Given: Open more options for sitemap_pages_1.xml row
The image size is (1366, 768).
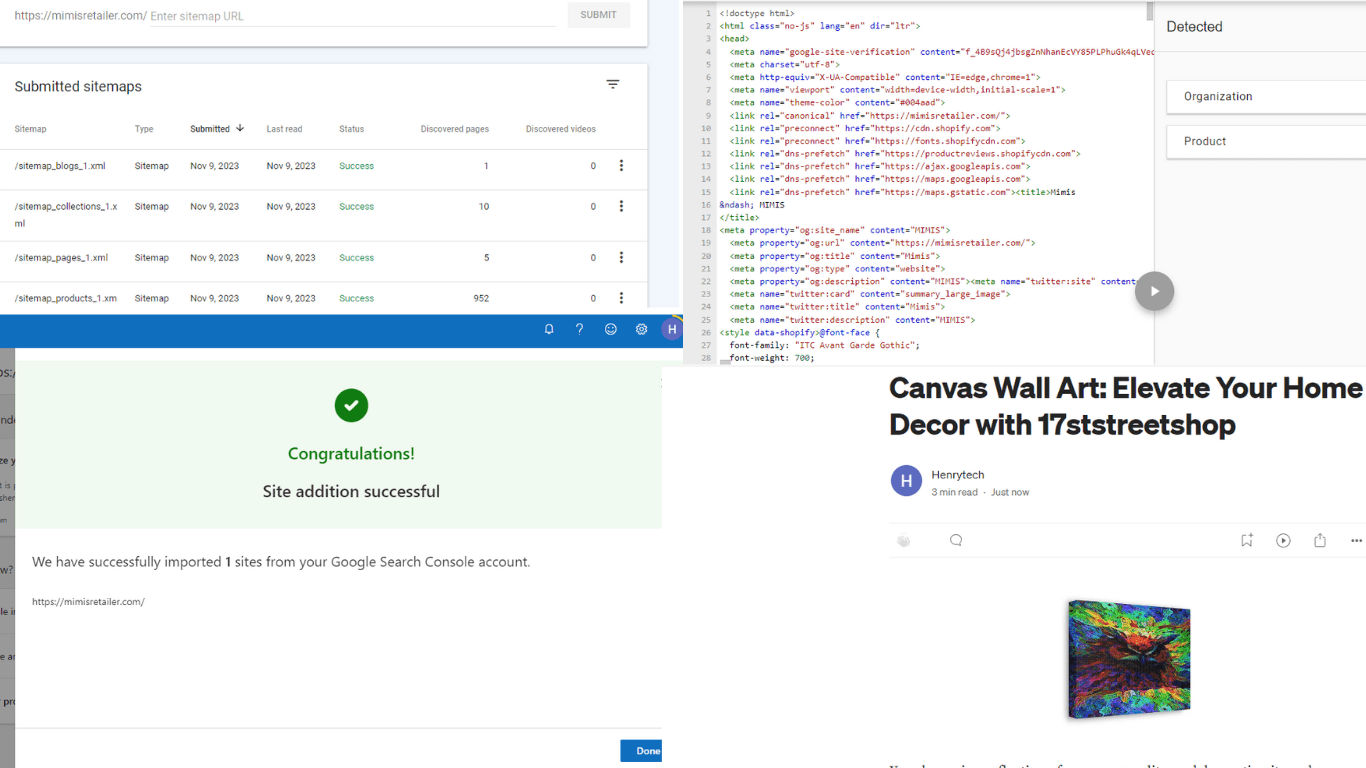Looking at the screenshot, I should pos(621,258).
